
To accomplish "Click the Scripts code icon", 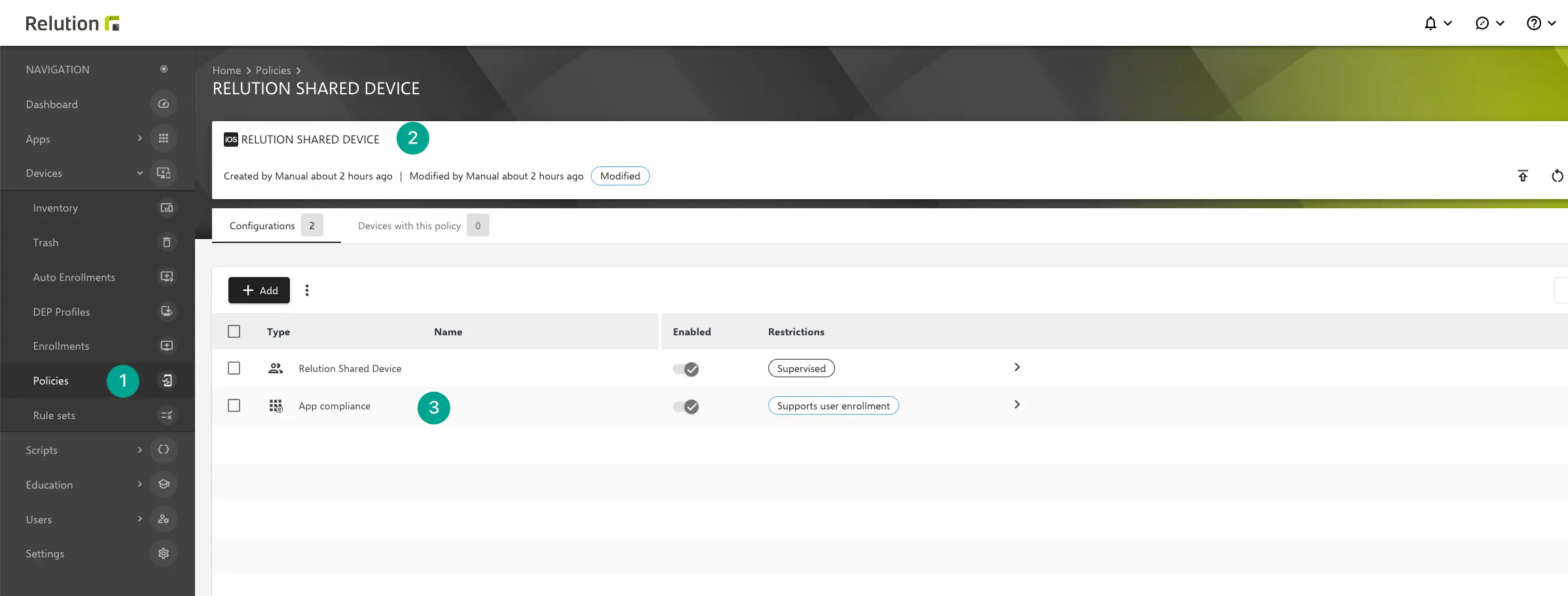I will pos(163,450).
